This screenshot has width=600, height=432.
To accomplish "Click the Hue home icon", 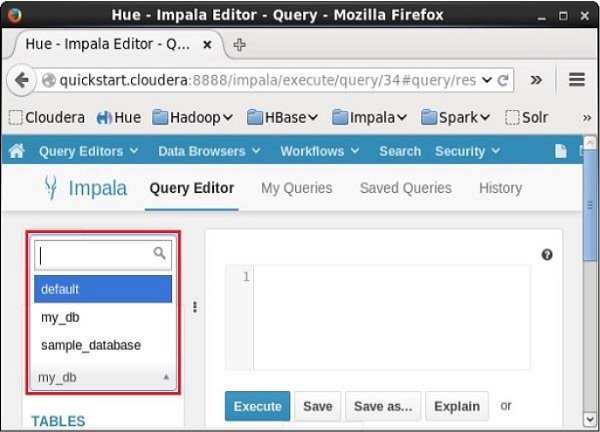I will pyautogui.click(x=16, y=151).
